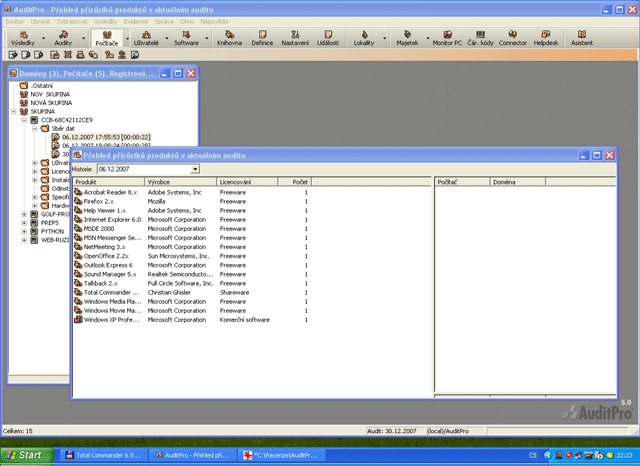Open the Výsledky menu in the menu bar
640x466 pixels.
[105, 22]
